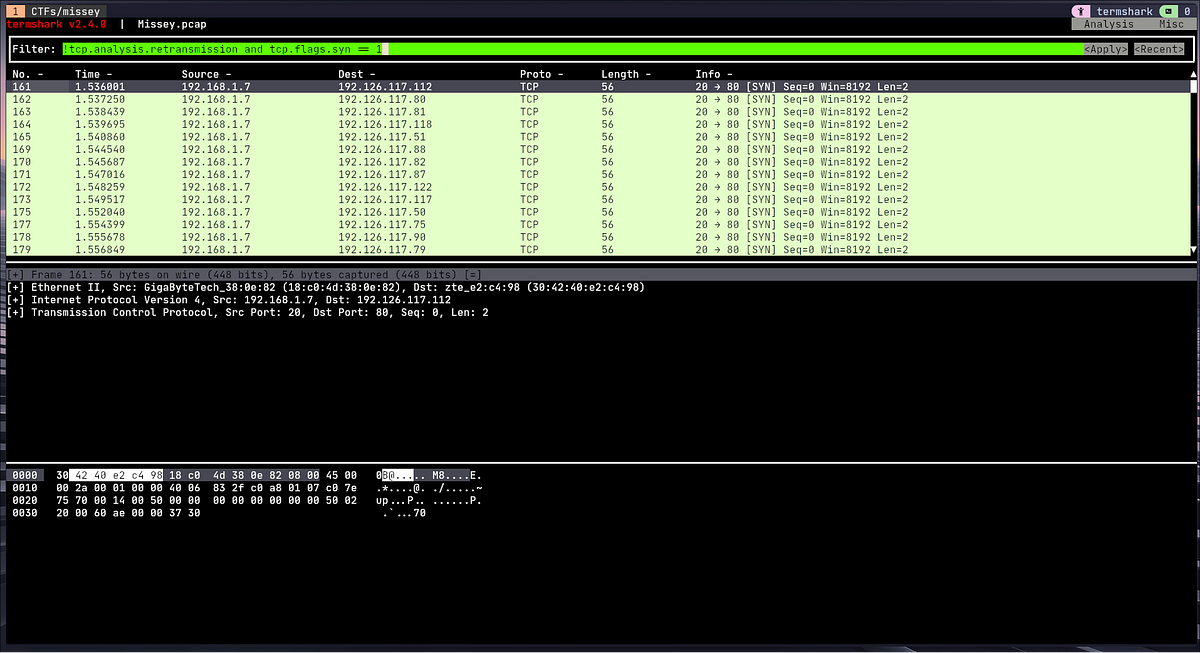
Task: Click destination 192.126.117.112 cell
Action: point(385,87)
